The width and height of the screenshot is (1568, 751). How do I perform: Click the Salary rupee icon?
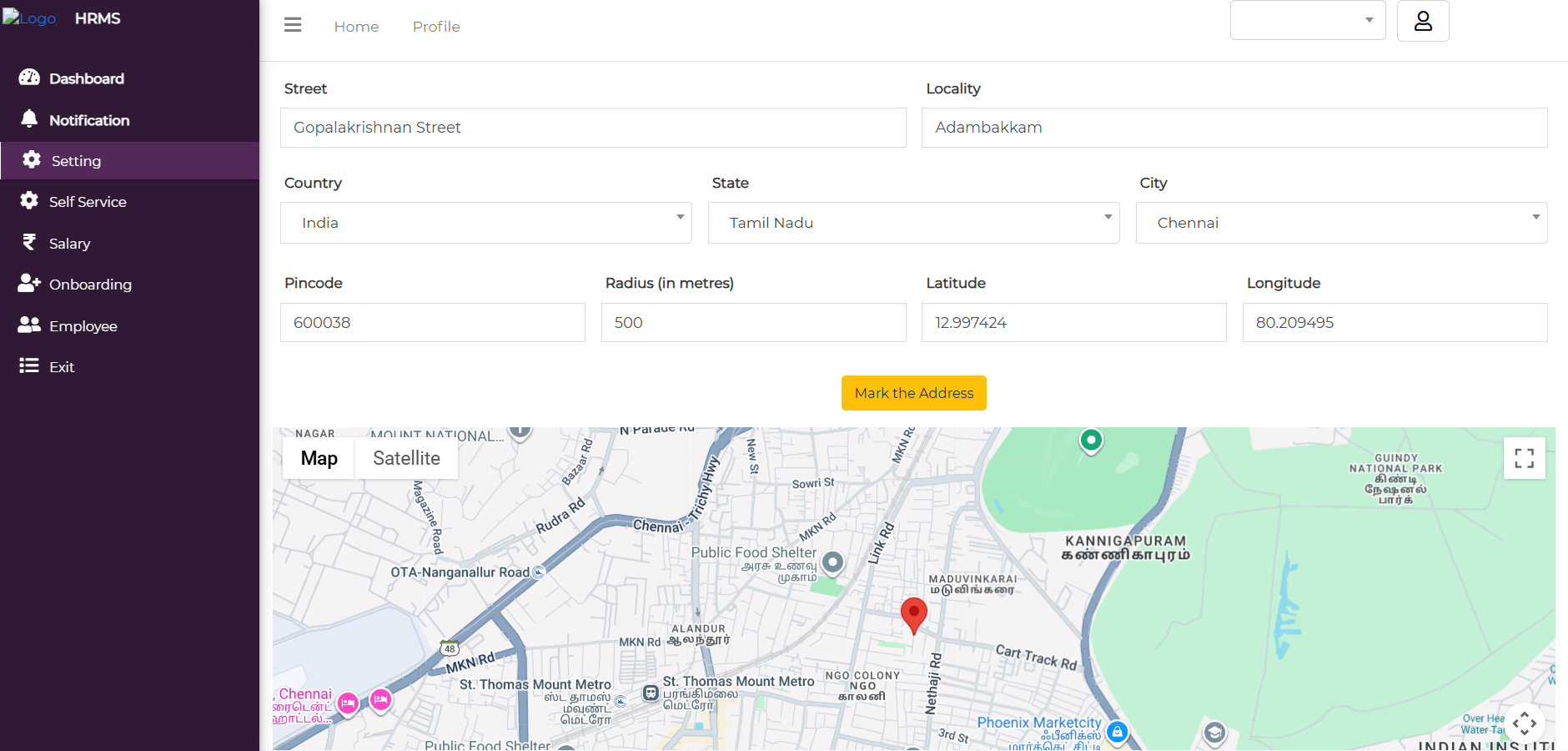(29, 242)
